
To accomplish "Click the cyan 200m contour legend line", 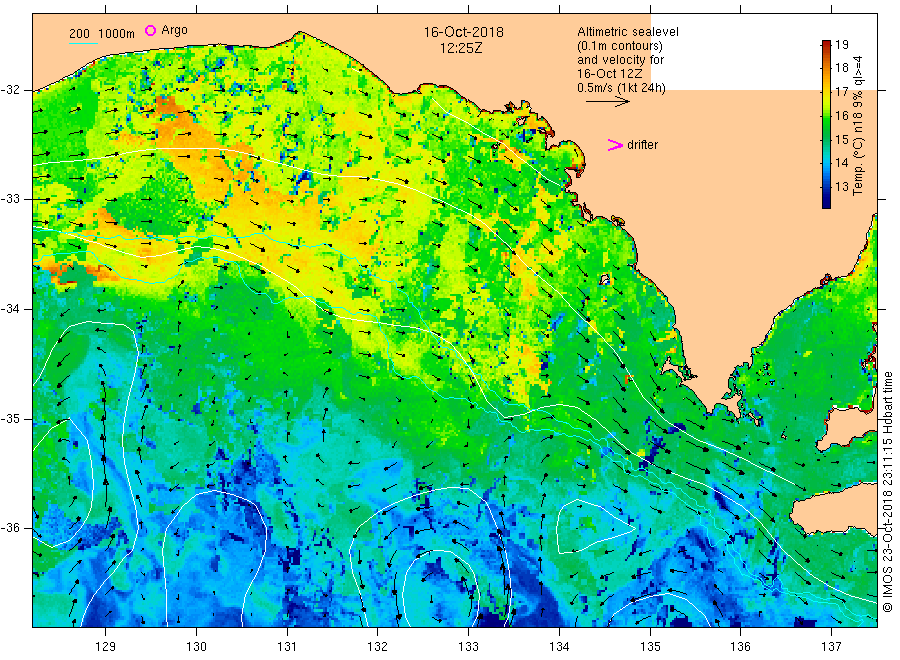I will (83, 43).
